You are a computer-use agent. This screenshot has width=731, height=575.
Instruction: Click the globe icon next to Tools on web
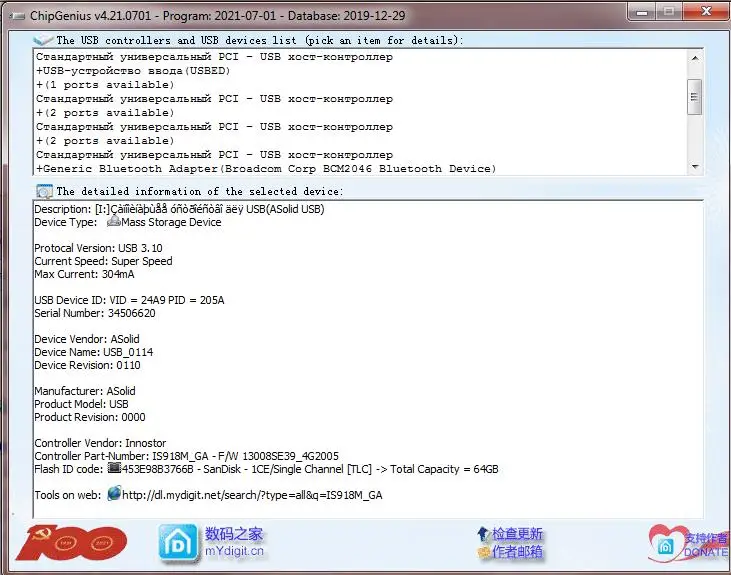point(114,493)
